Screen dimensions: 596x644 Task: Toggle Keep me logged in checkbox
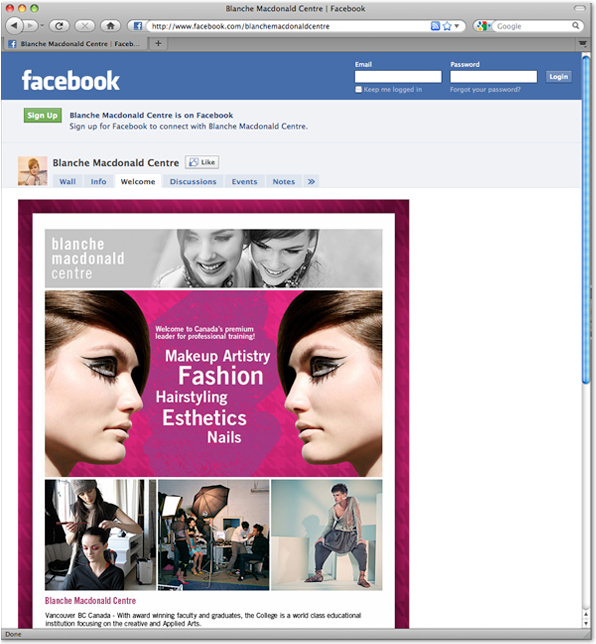(x=358, y=90)
